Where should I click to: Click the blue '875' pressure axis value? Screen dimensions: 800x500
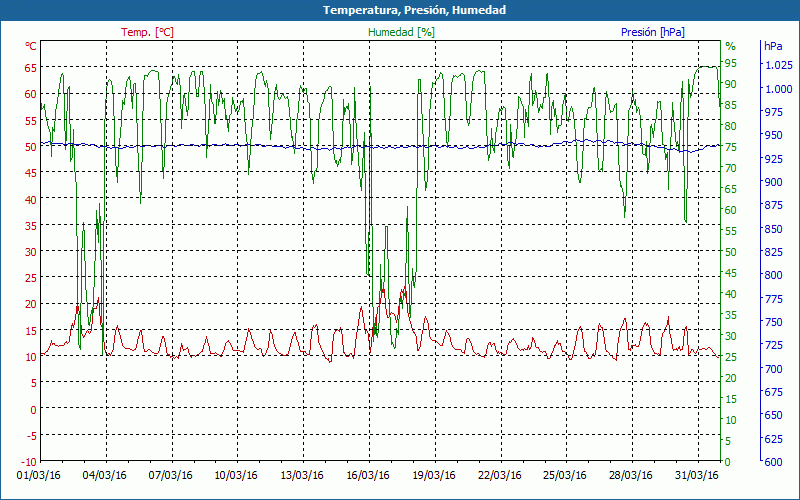click(773, 205)
